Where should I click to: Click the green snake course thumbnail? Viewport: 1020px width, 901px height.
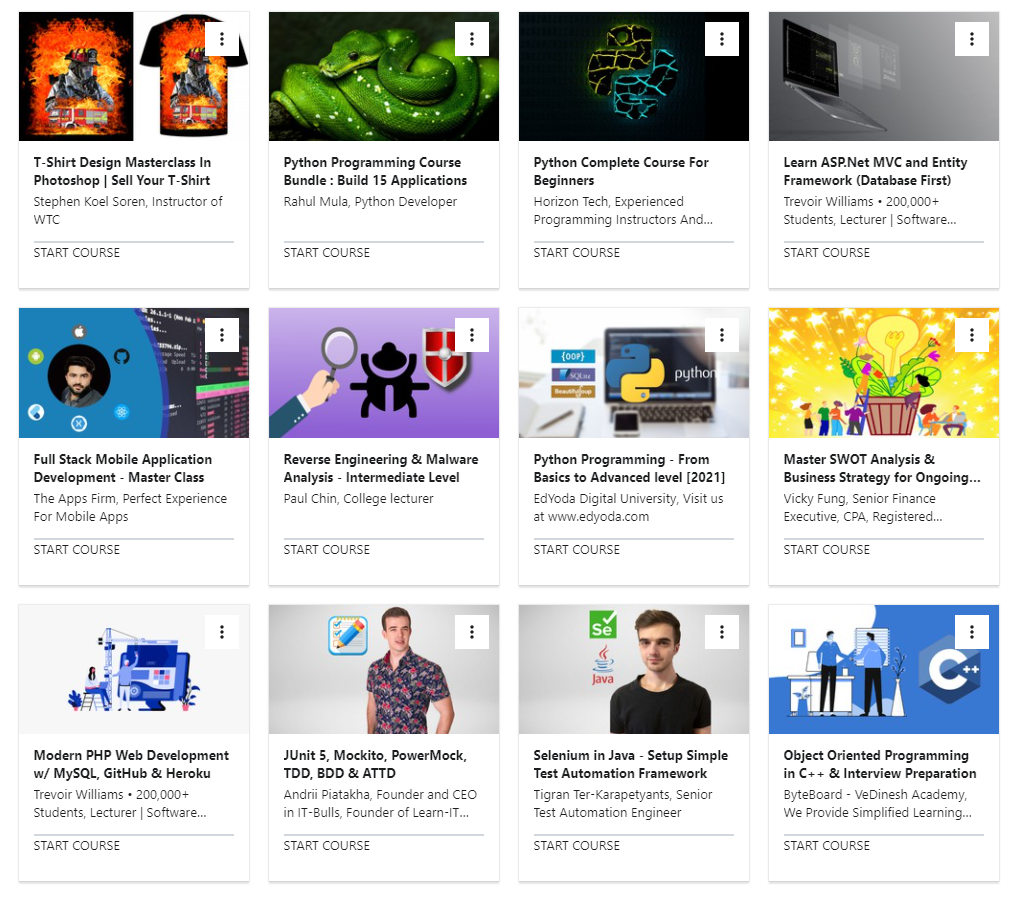(384, 76)
